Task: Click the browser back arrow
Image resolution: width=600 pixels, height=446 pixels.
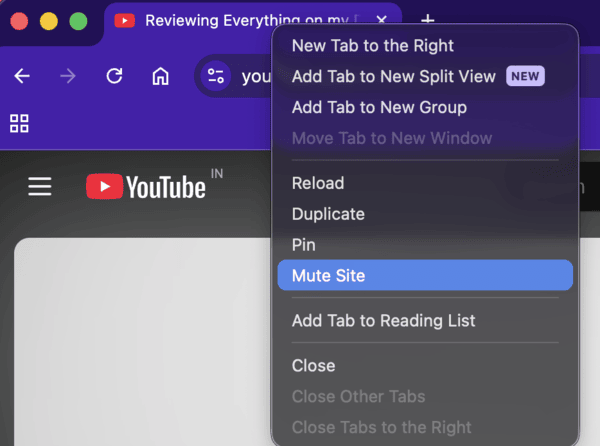Action: point(22,76)
